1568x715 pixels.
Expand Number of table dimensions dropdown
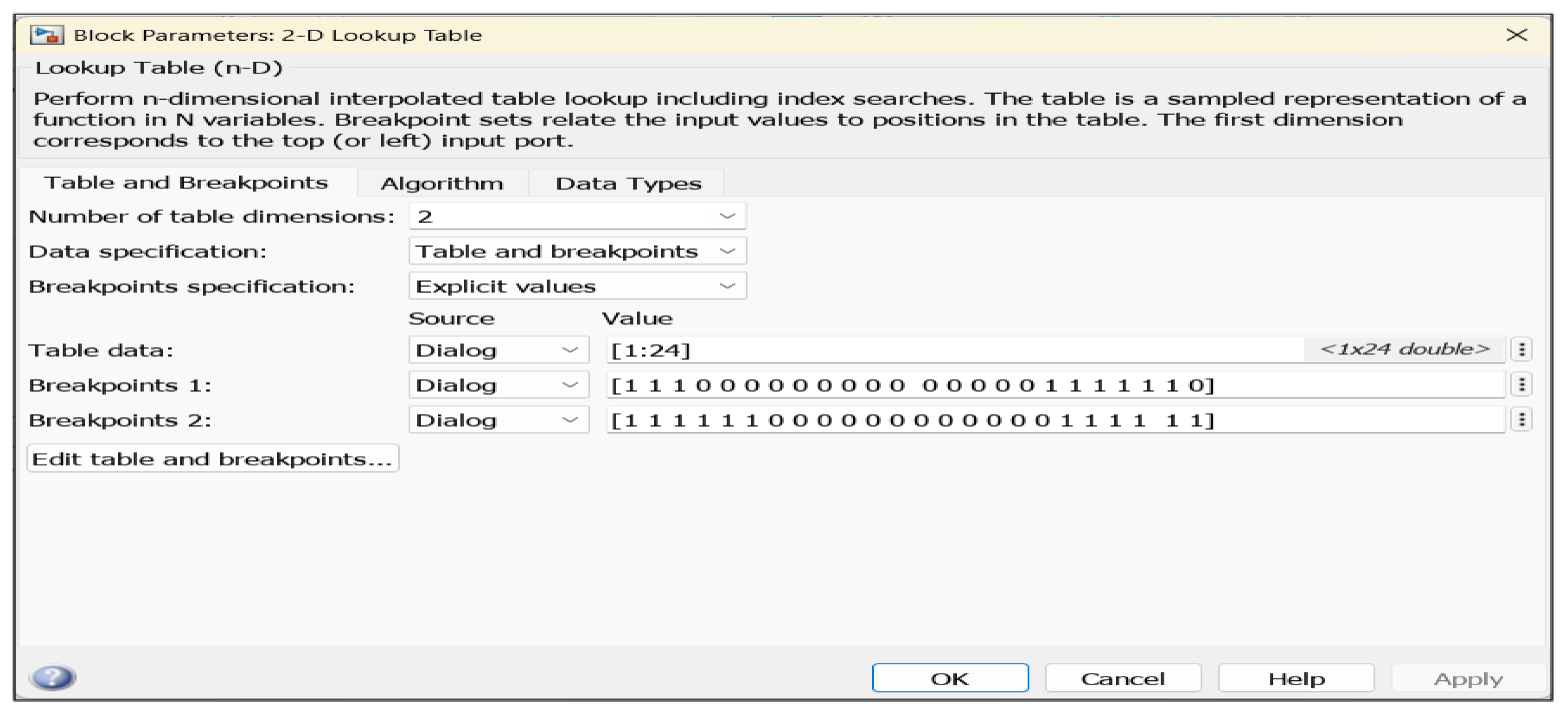click(x=577, y=216)
